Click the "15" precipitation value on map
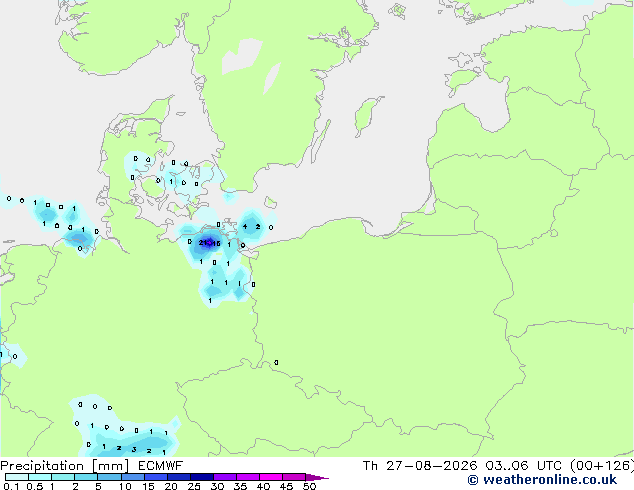Screen dimensions: 634x490 216,243
